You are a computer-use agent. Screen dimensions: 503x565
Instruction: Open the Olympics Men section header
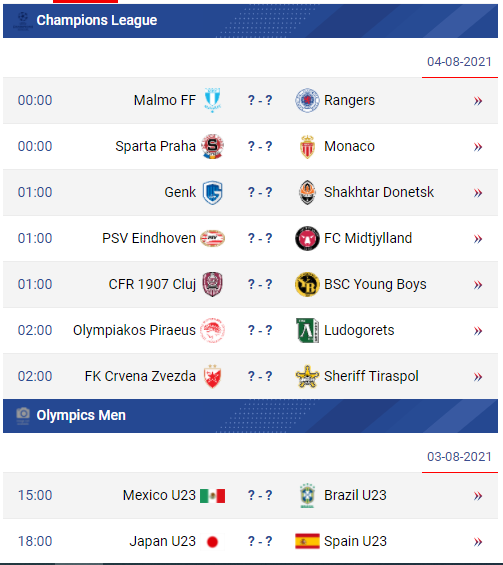250,415
